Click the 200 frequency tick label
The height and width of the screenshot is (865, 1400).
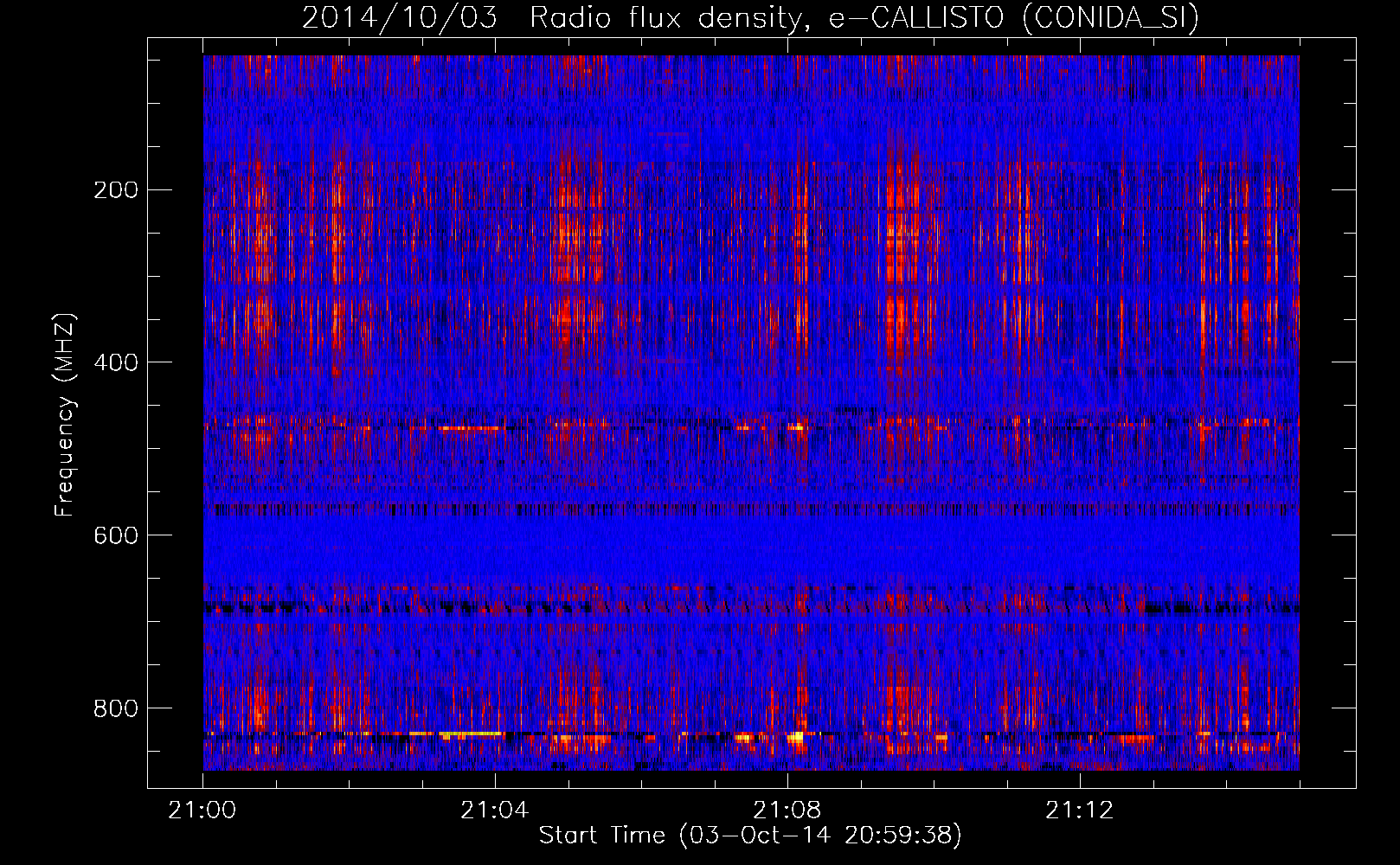point(116,190)
